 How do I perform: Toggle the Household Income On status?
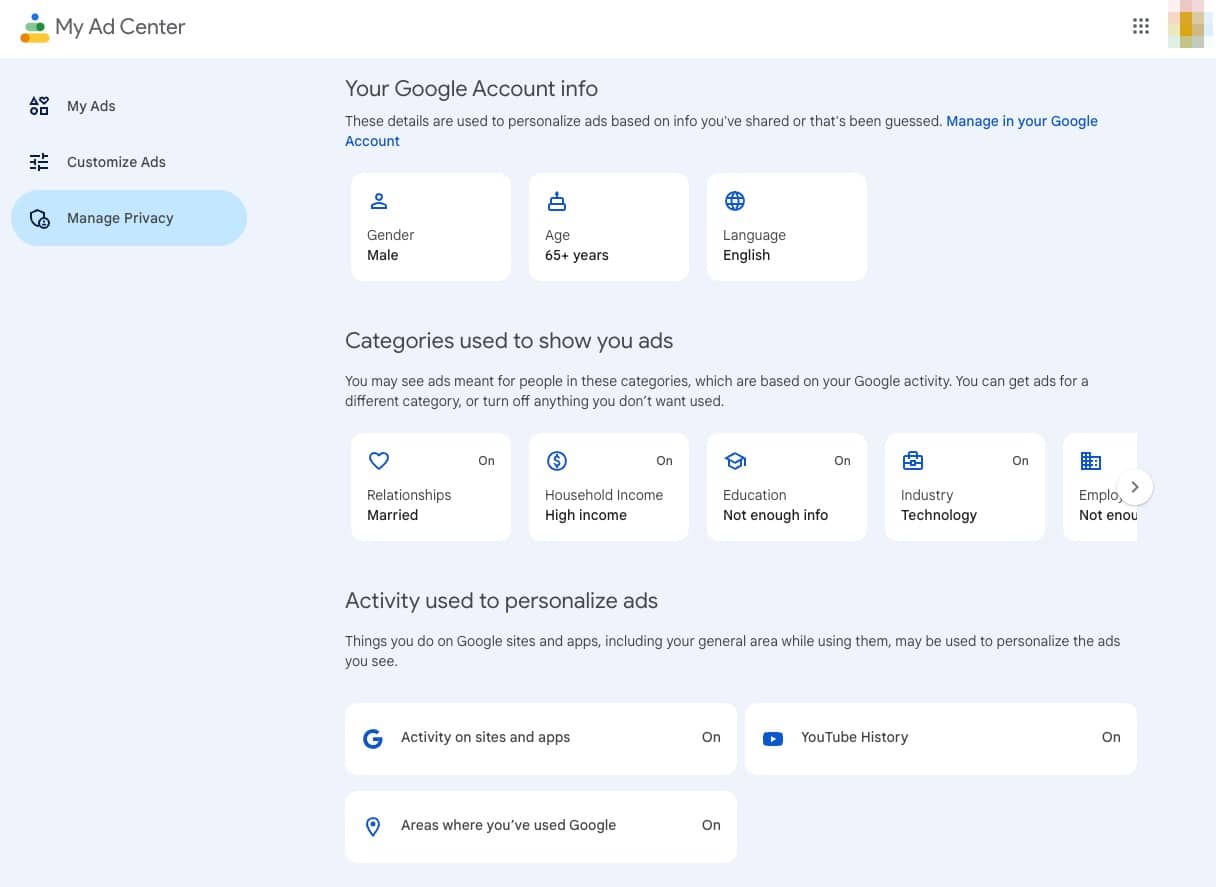664,461
